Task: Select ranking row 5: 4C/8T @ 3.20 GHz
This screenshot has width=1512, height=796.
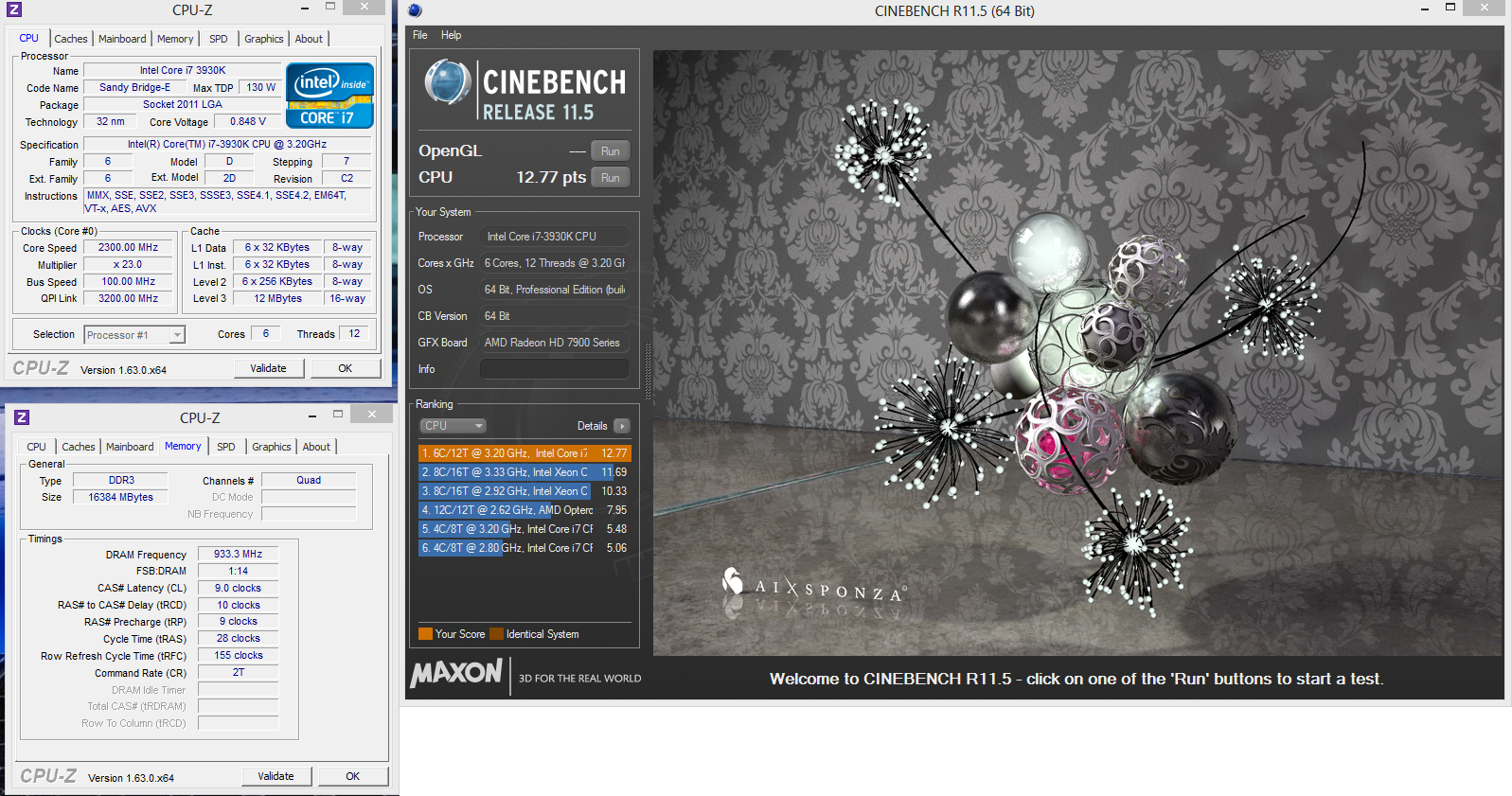Action: tap(525, 529)
